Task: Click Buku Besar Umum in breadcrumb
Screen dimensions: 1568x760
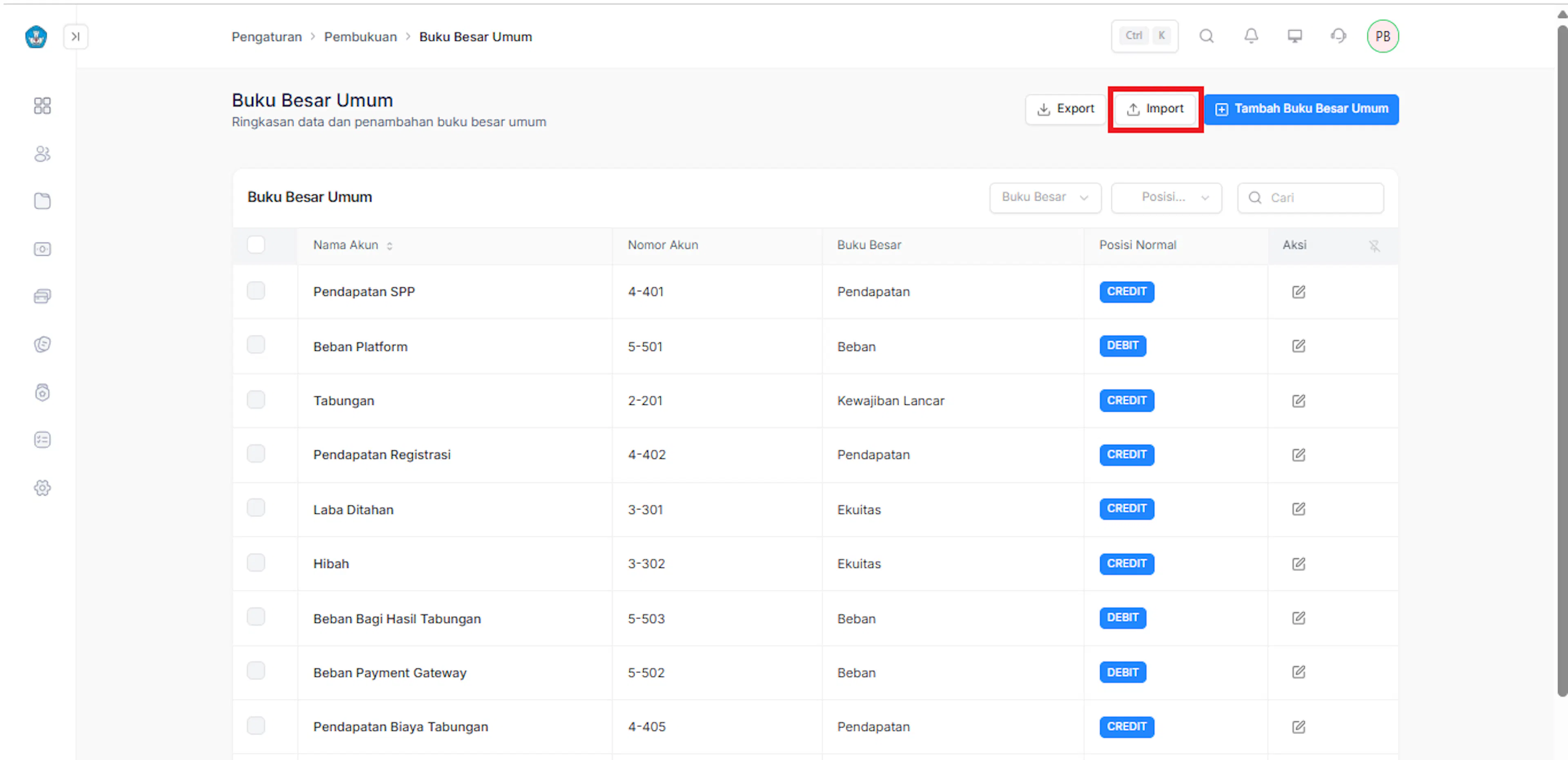Action: click(x=475, y=36)
